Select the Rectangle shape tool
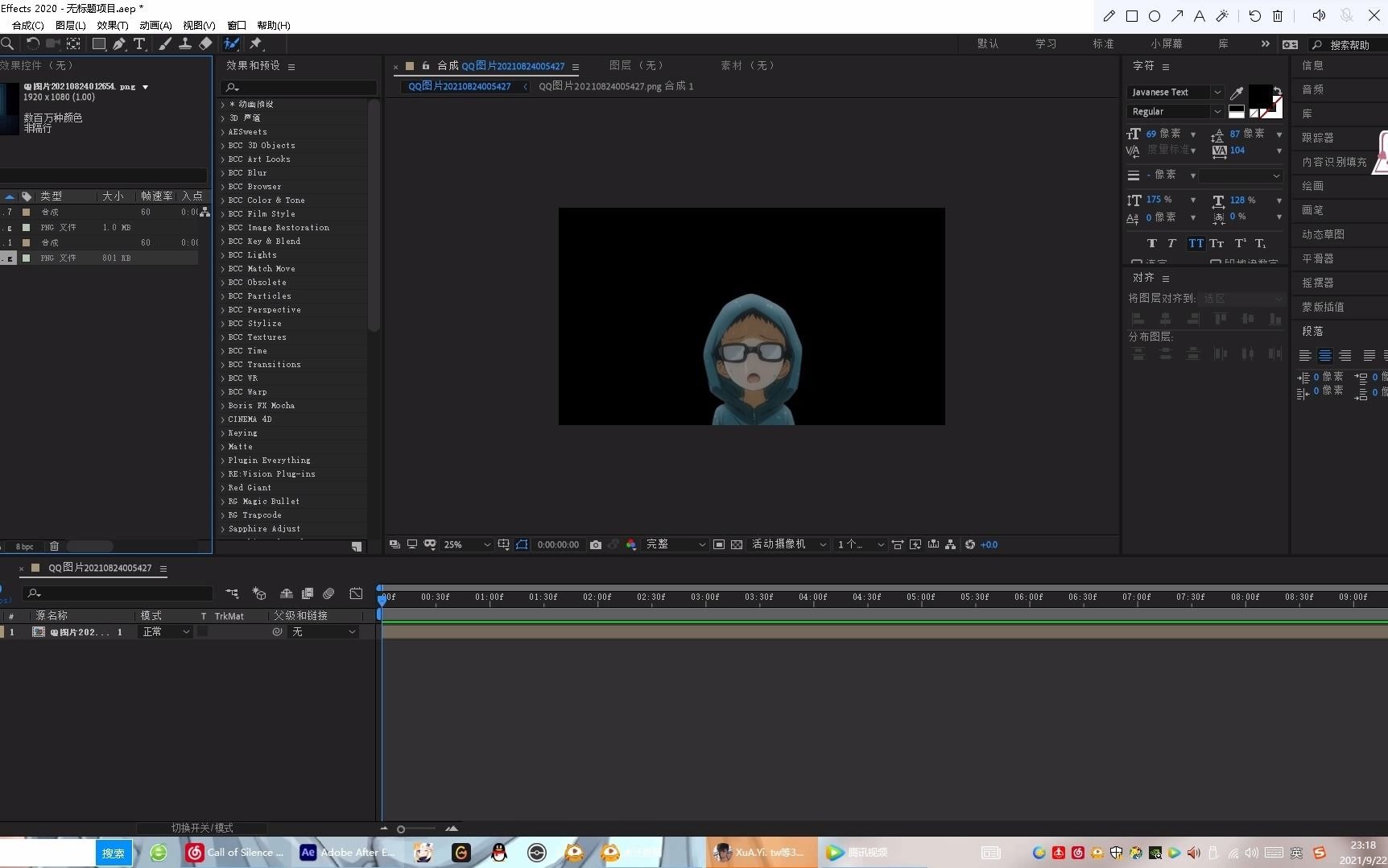Image resolution: width=1388 pixels, height=868 pixels. click(x=99, y=43)
